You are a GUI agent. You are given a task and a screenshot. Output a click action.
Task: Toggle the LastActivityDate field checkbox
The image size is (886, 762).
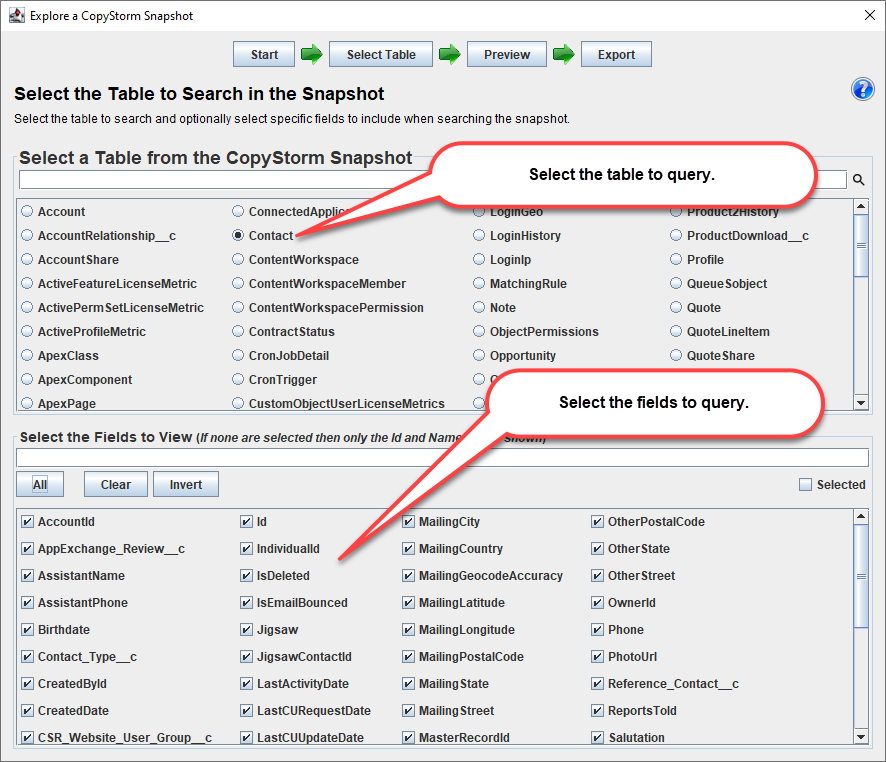click(x=246, y=683)
